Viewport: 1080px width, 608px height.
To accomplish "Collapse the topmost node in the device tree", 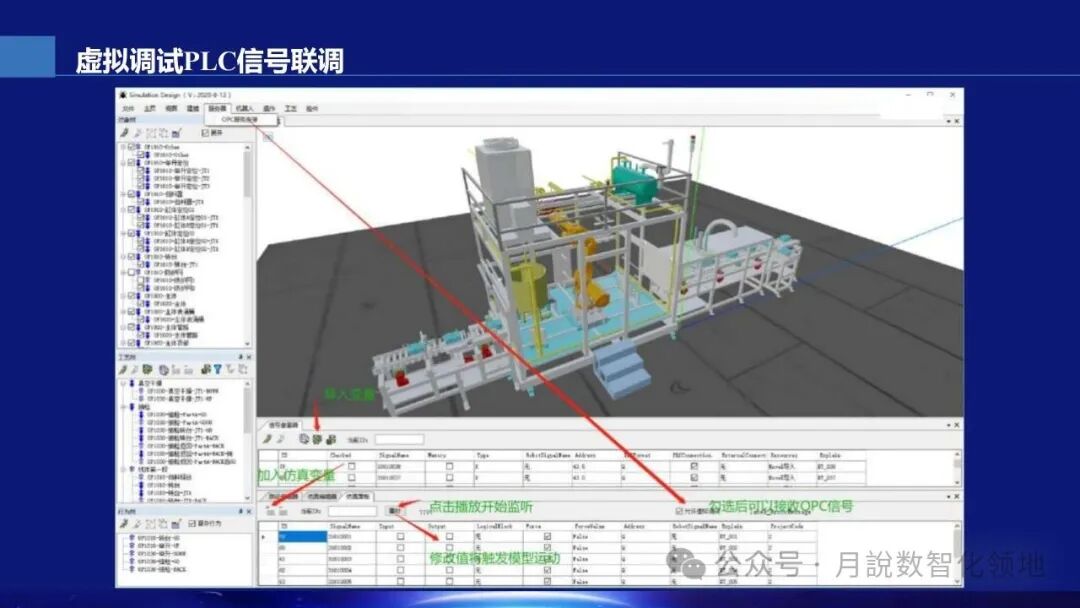I will point(123,147).
